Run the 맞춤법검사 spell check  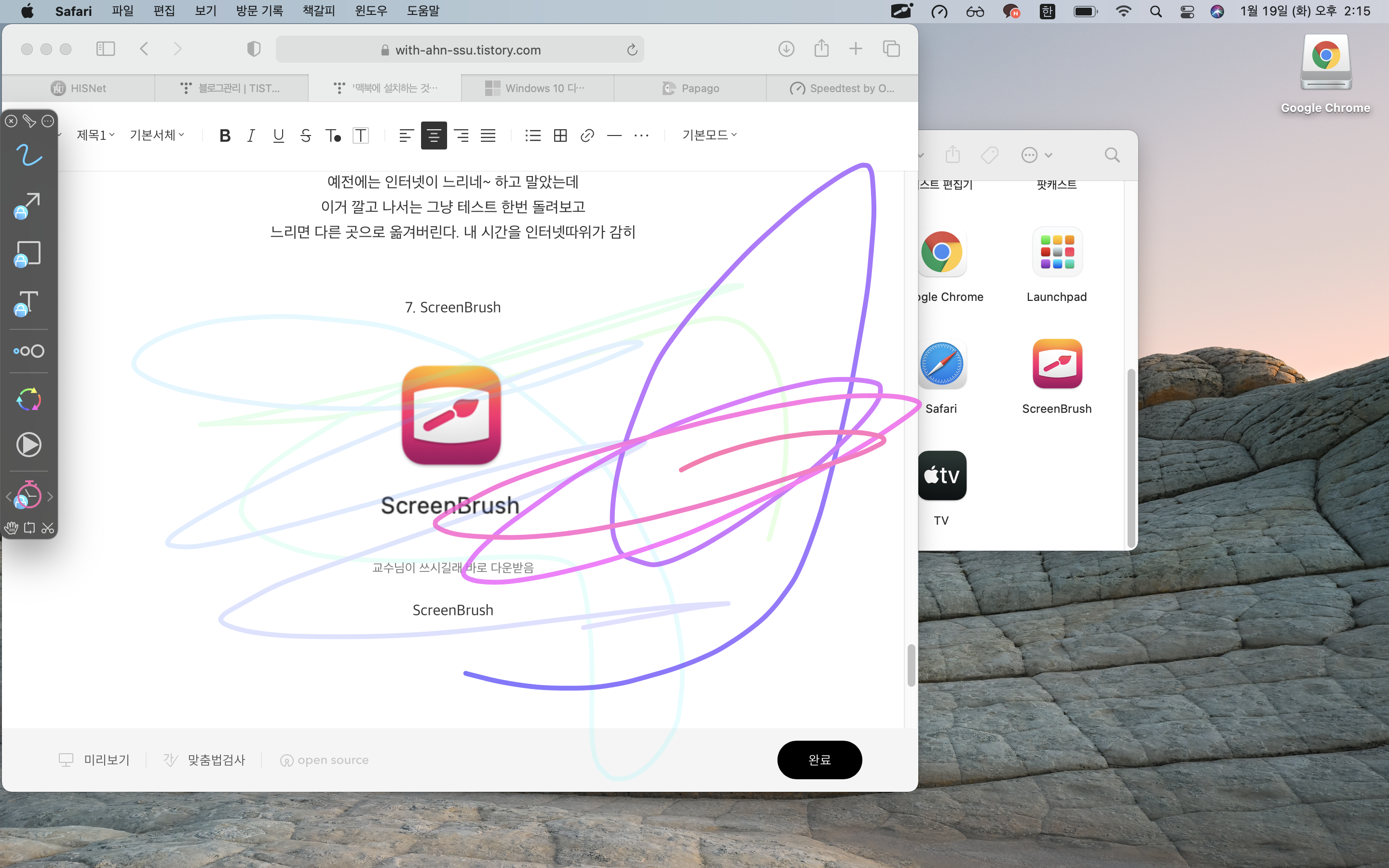[x=204, y=760]
